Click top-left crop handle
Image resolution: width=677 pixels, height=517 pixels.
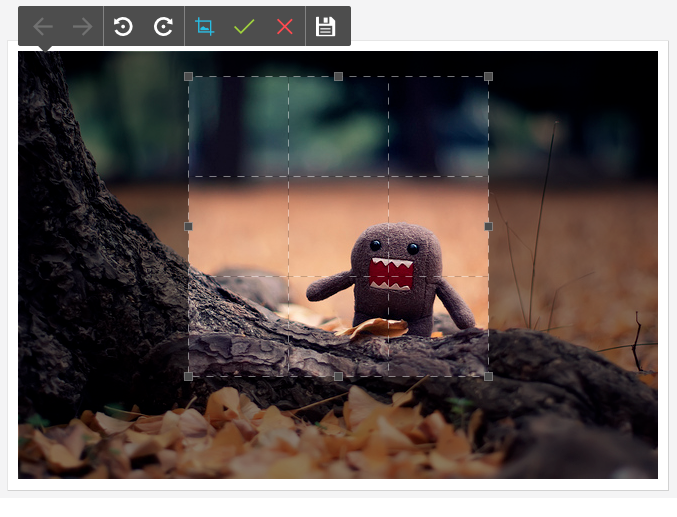tap(188, 76)
